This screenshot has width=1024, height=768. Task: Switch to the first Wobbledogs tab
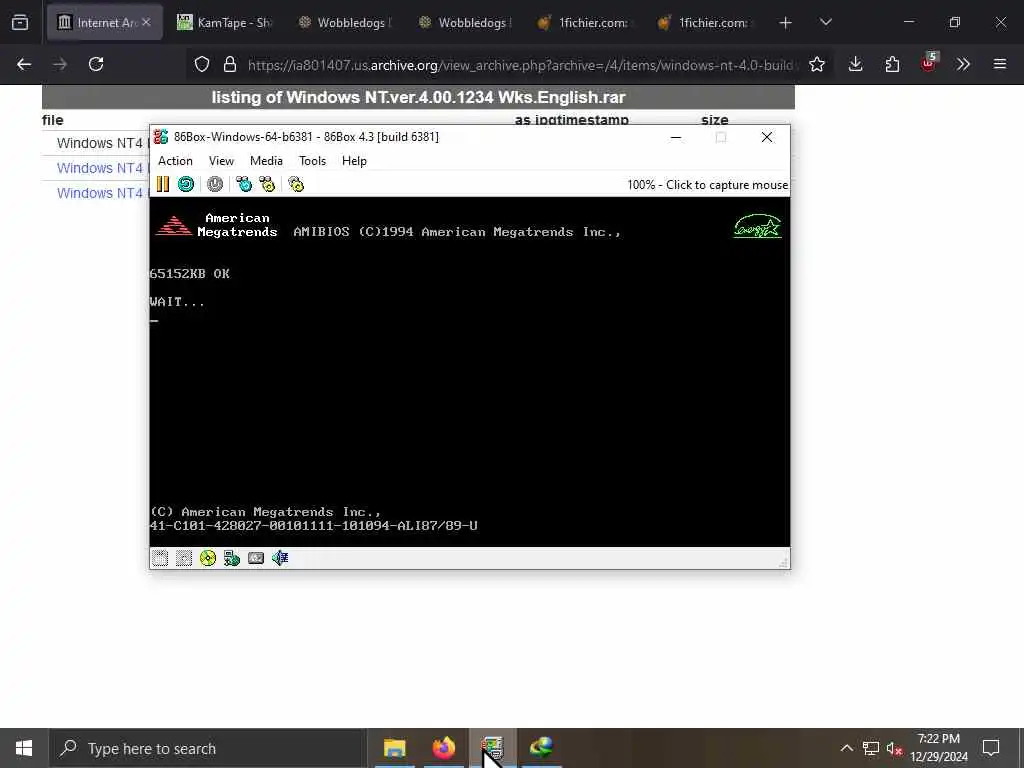[x=344, y=22]
